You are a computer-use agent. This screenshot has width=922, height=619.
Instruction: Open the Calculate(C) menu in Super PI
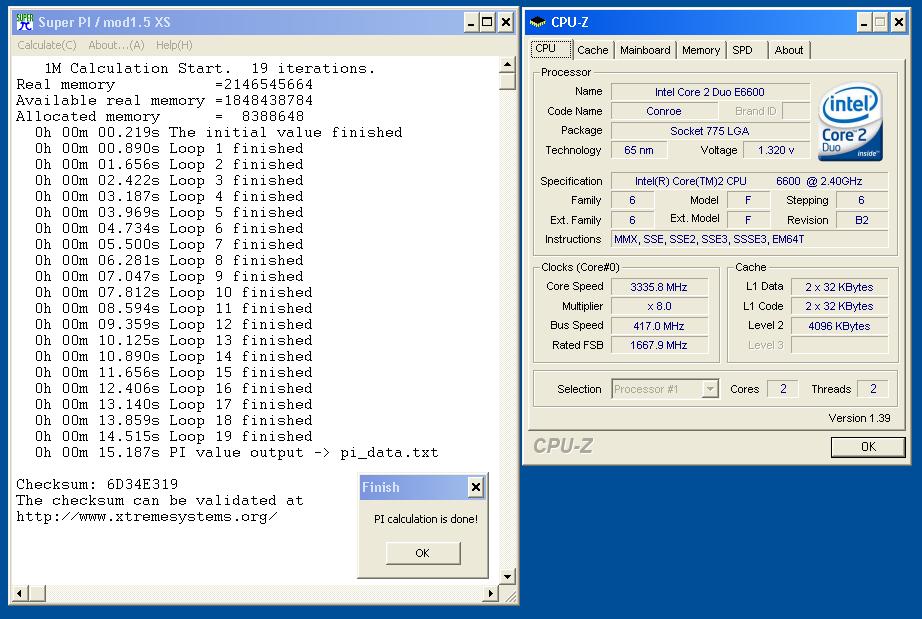(x=47, y=45)
